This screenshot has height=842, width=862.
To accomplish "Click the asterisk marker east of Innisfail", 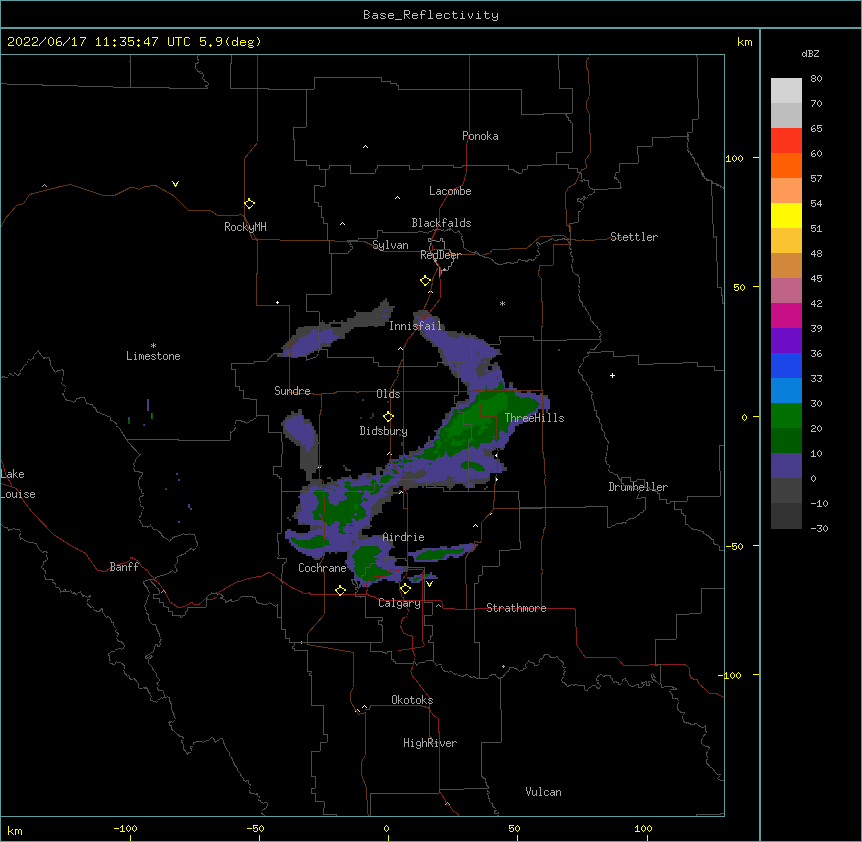I will coord(502,303).
